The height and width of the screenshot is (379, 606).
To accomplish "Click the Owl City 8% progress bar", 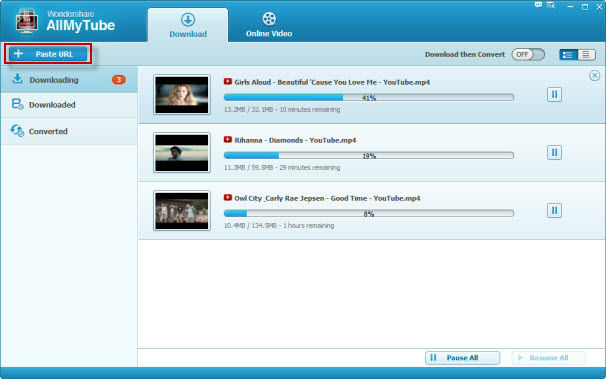I will click(x=369, y=213).
